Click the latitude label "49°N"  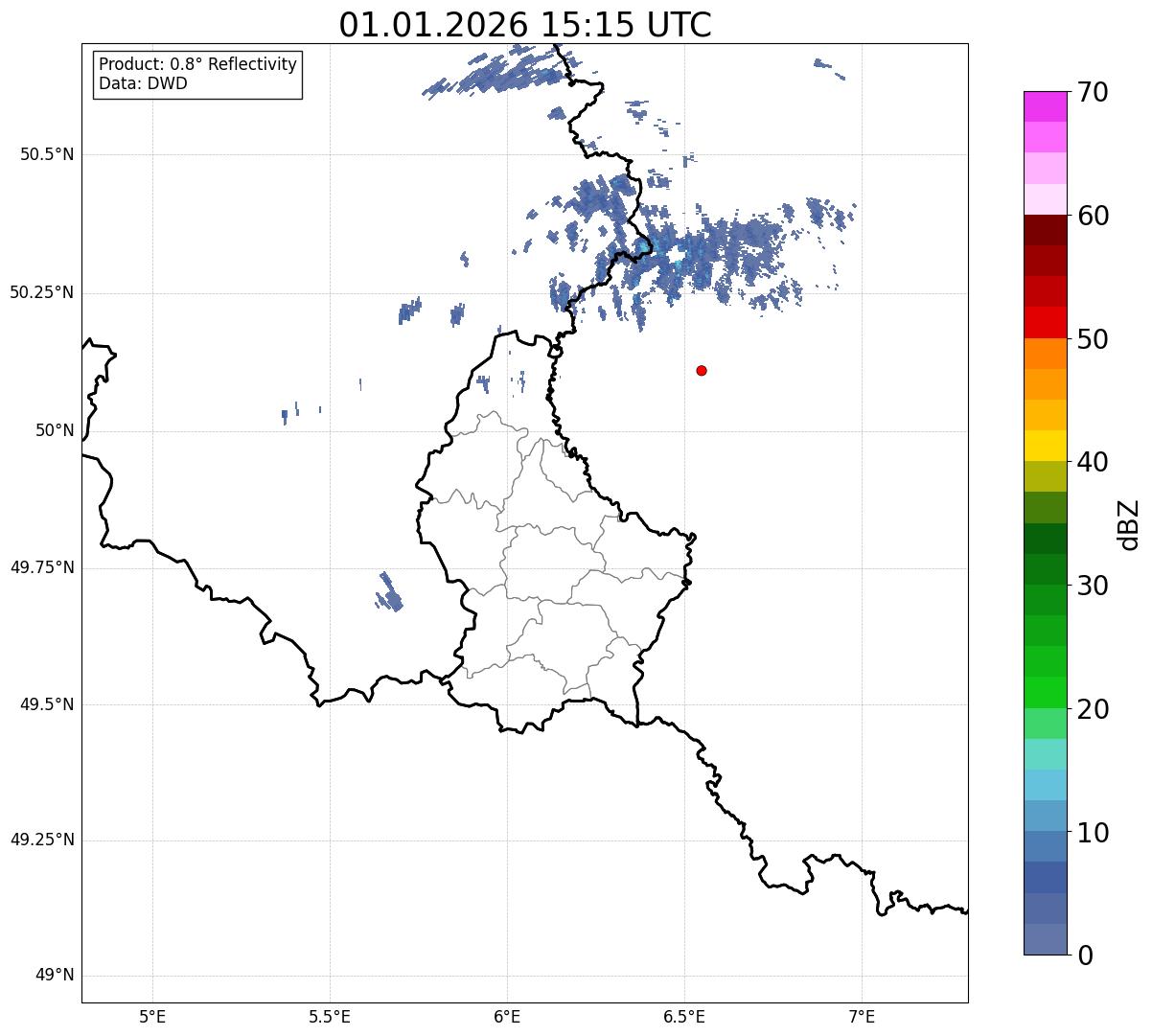pos(55,975)
